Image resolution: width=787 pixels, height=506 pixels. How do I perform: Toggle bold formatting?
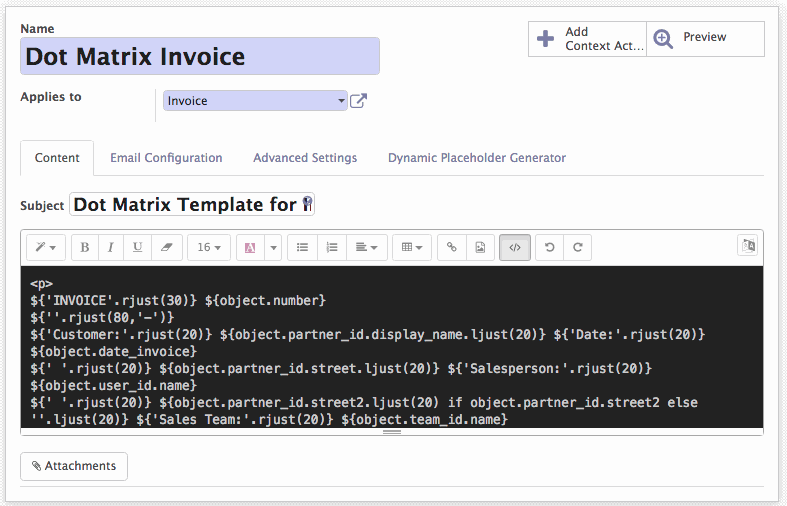85,247
